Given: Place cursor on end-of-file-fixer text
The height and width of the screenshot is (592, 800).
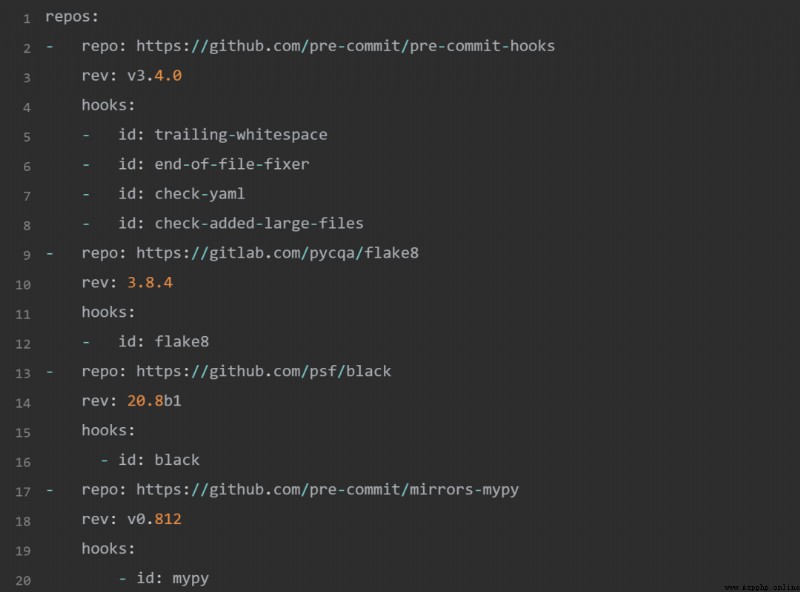Looking at the screenshot, I should (232, 164).
